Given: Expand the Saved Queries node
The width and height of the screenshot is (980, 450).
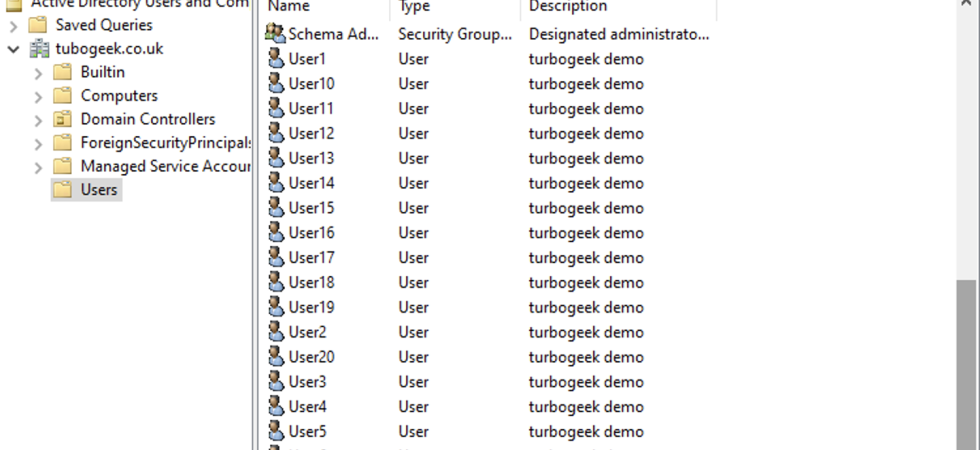Looking at the screenshot, I should point(13,26).
